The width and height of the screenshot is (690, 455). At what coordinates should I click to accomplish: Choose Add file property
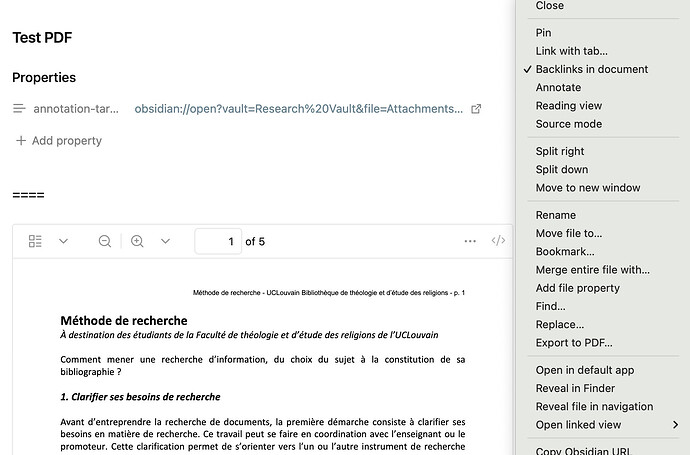(x=578, y=288)
